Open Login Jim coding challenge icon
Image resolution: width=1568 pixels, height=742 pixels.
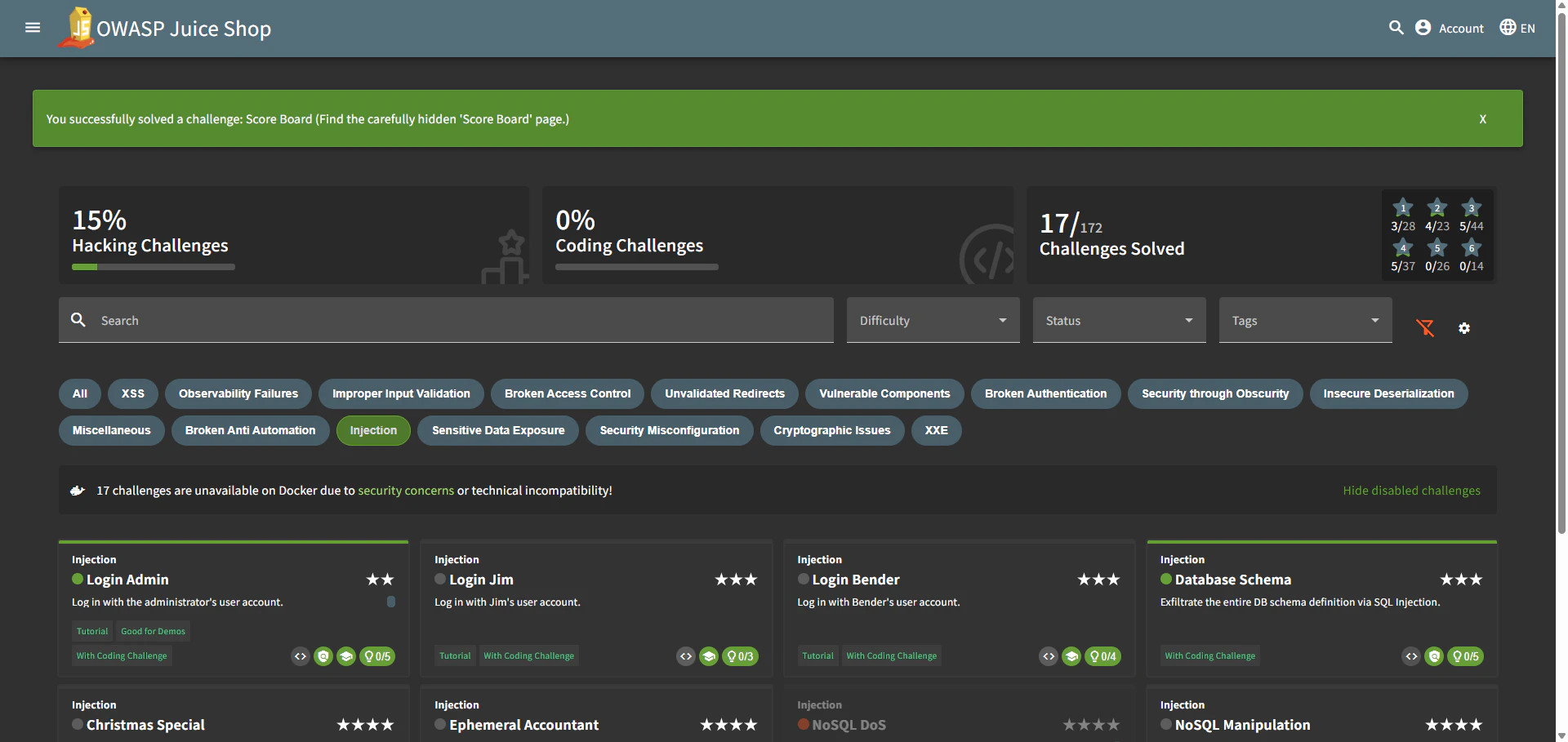686,656
